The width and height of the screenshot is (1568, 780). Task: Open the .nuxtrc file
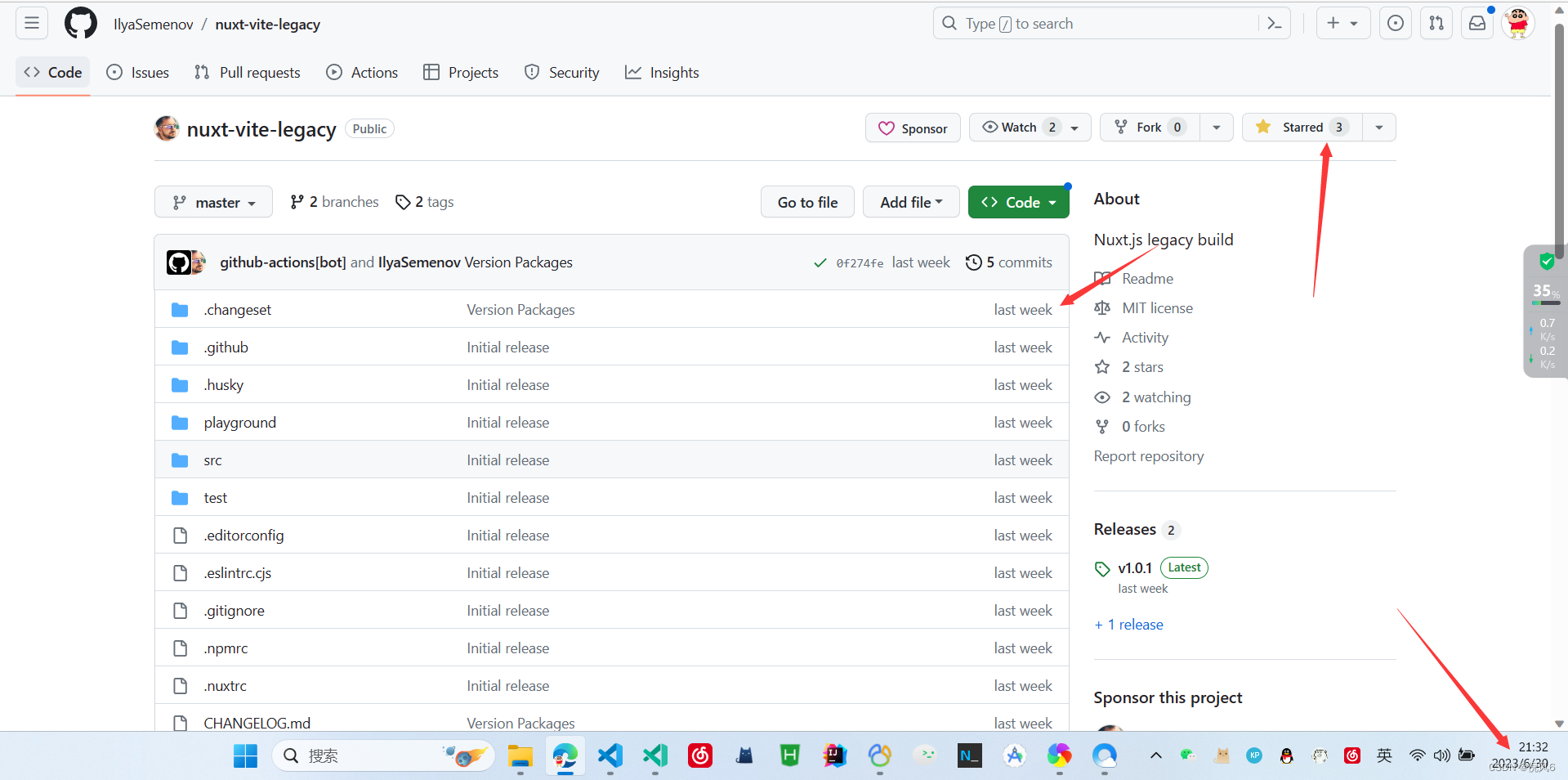pos(226,686)
